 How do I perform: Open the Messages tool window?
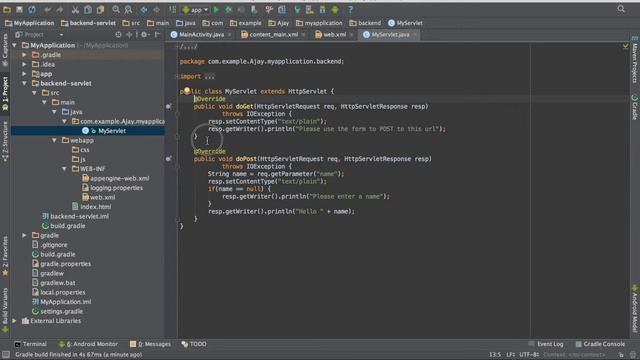pos(150,344)
